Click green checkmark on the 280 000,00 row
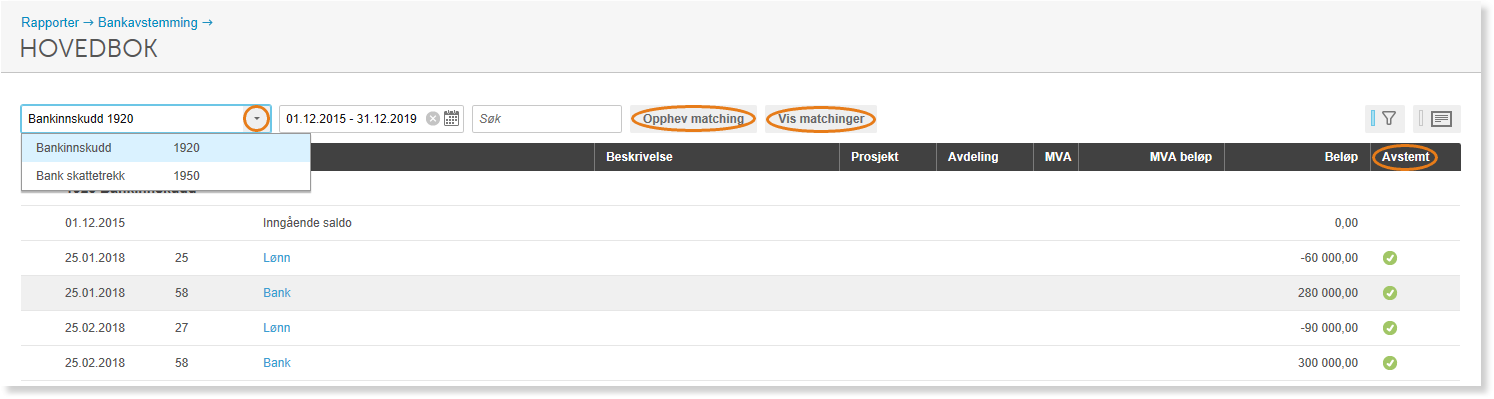Screen dimensions: 1494x399 point(1389,293)
